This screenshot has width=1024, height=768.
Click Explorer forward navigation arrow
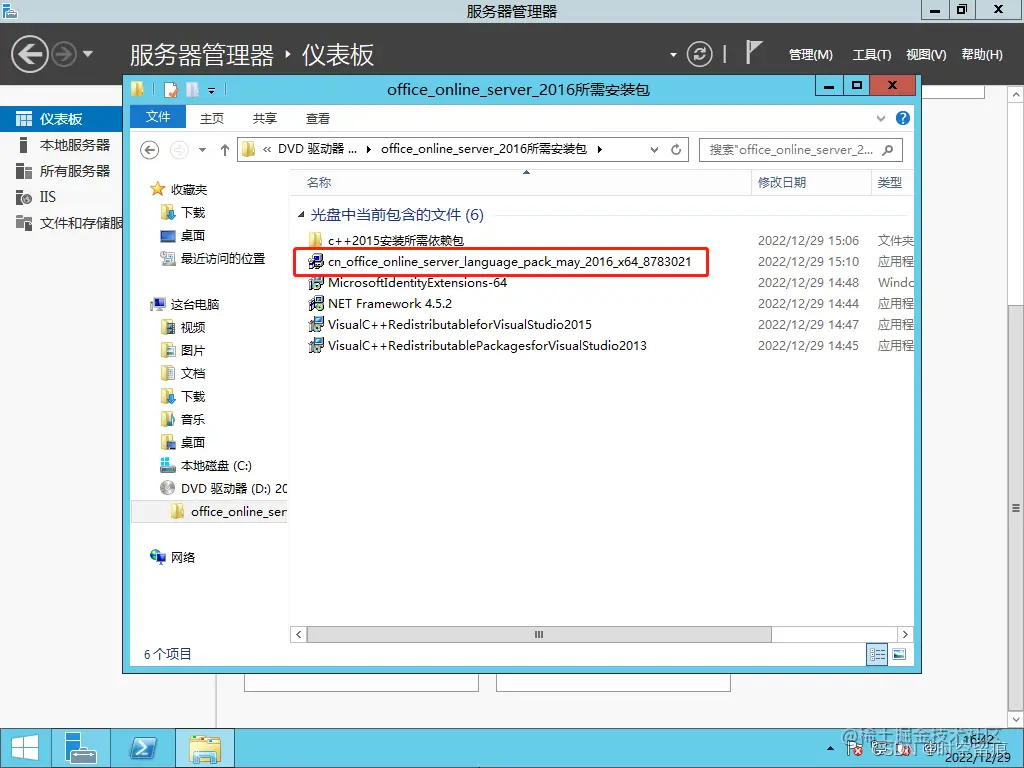click(x=179, y=150)
